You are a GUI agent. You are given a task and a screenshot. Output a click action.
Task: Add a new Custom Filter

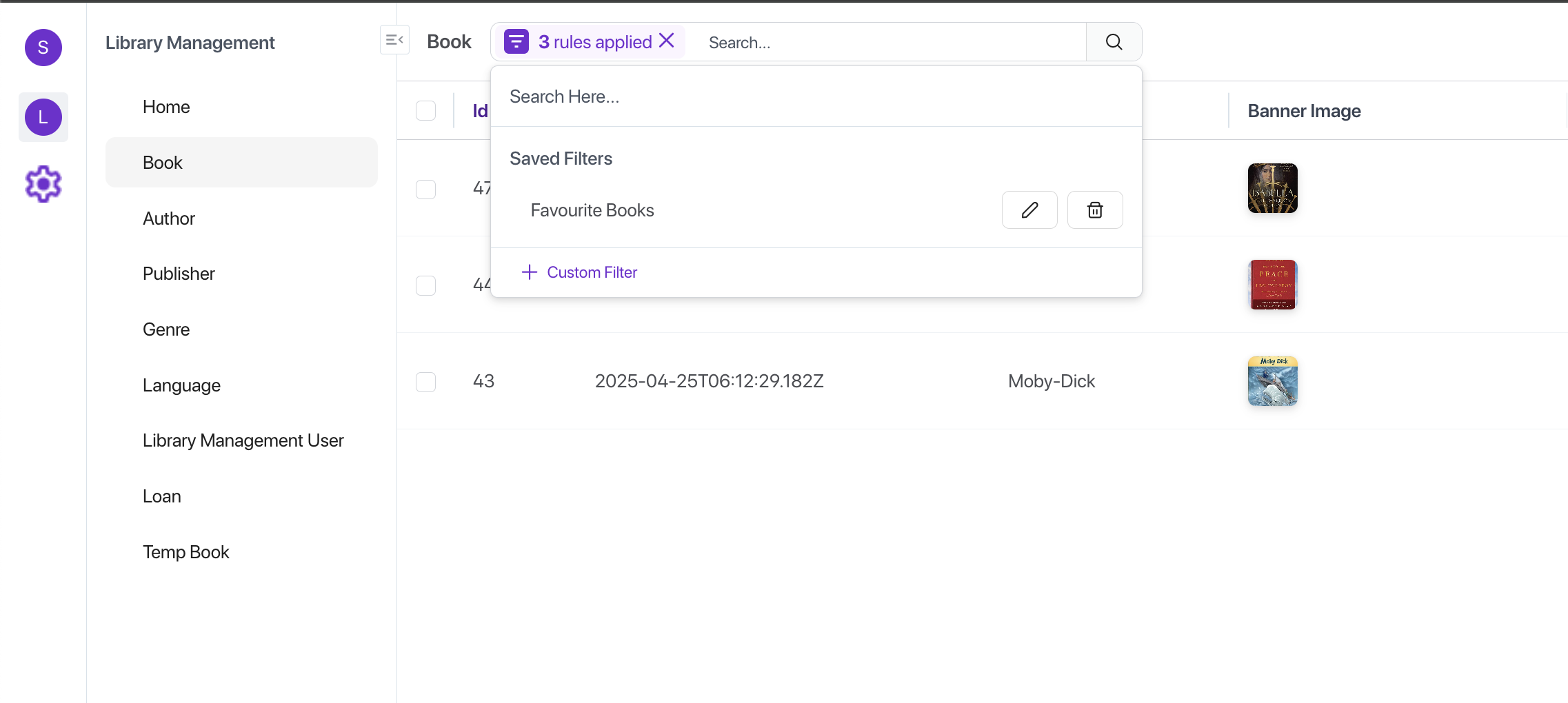click(x=579, y=272)
